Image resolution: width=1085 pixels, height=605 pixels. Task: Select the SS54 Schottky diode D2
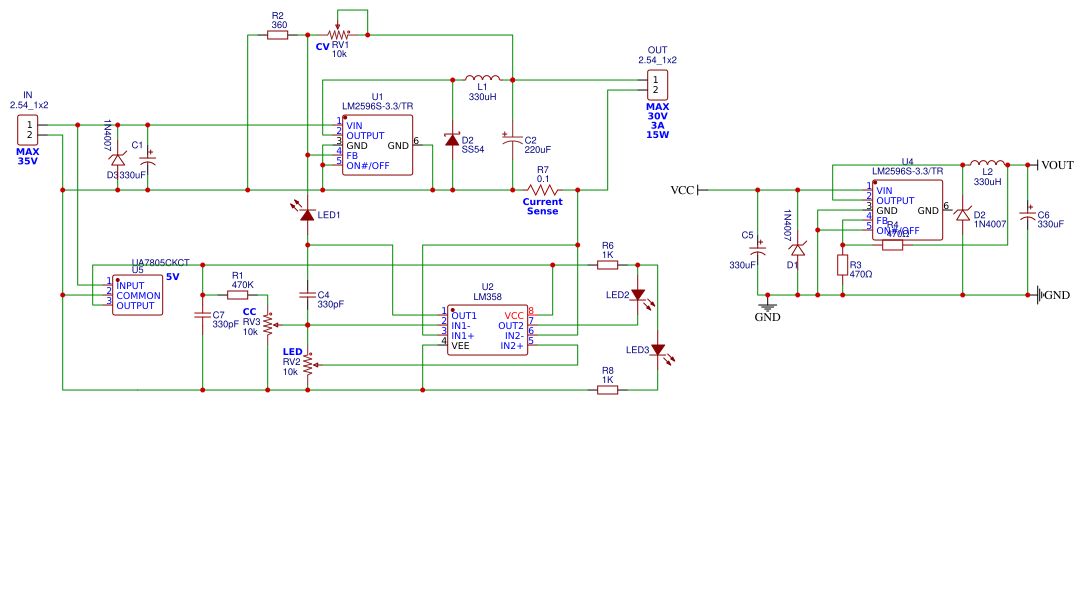(x=453, y=140)
